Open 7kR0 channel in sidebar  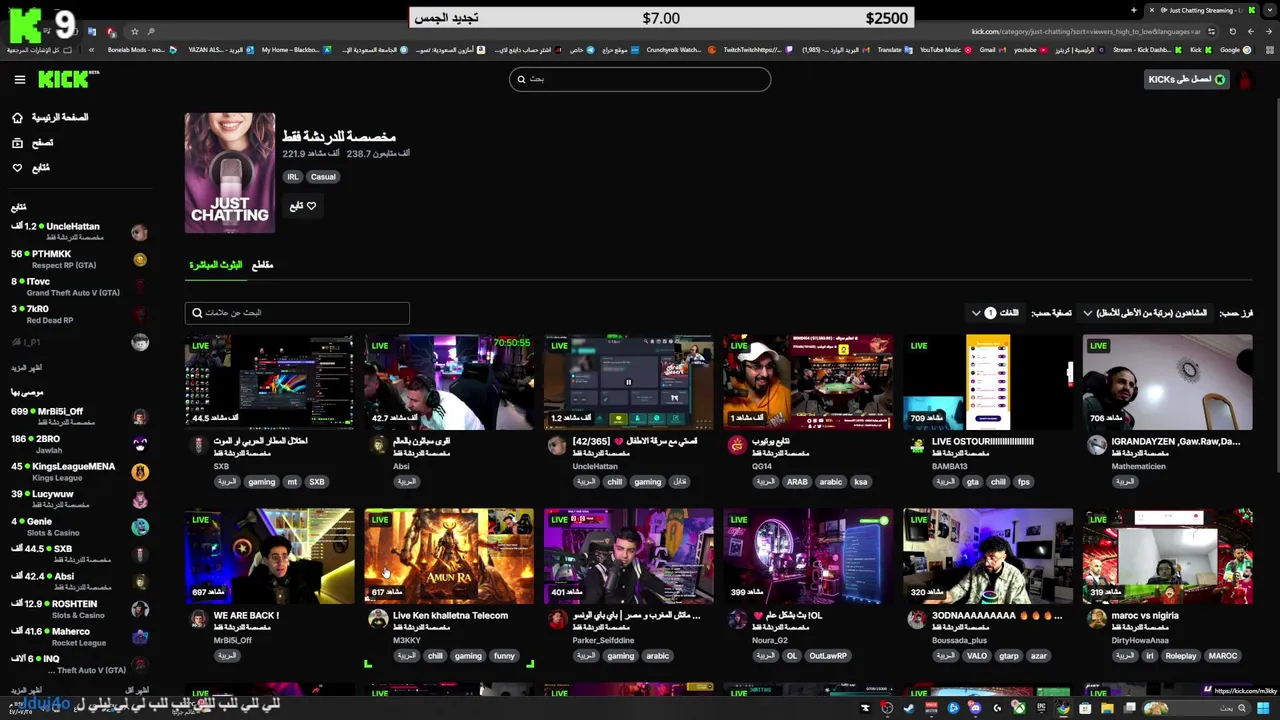pyautogui.click(x=78, y=315)
